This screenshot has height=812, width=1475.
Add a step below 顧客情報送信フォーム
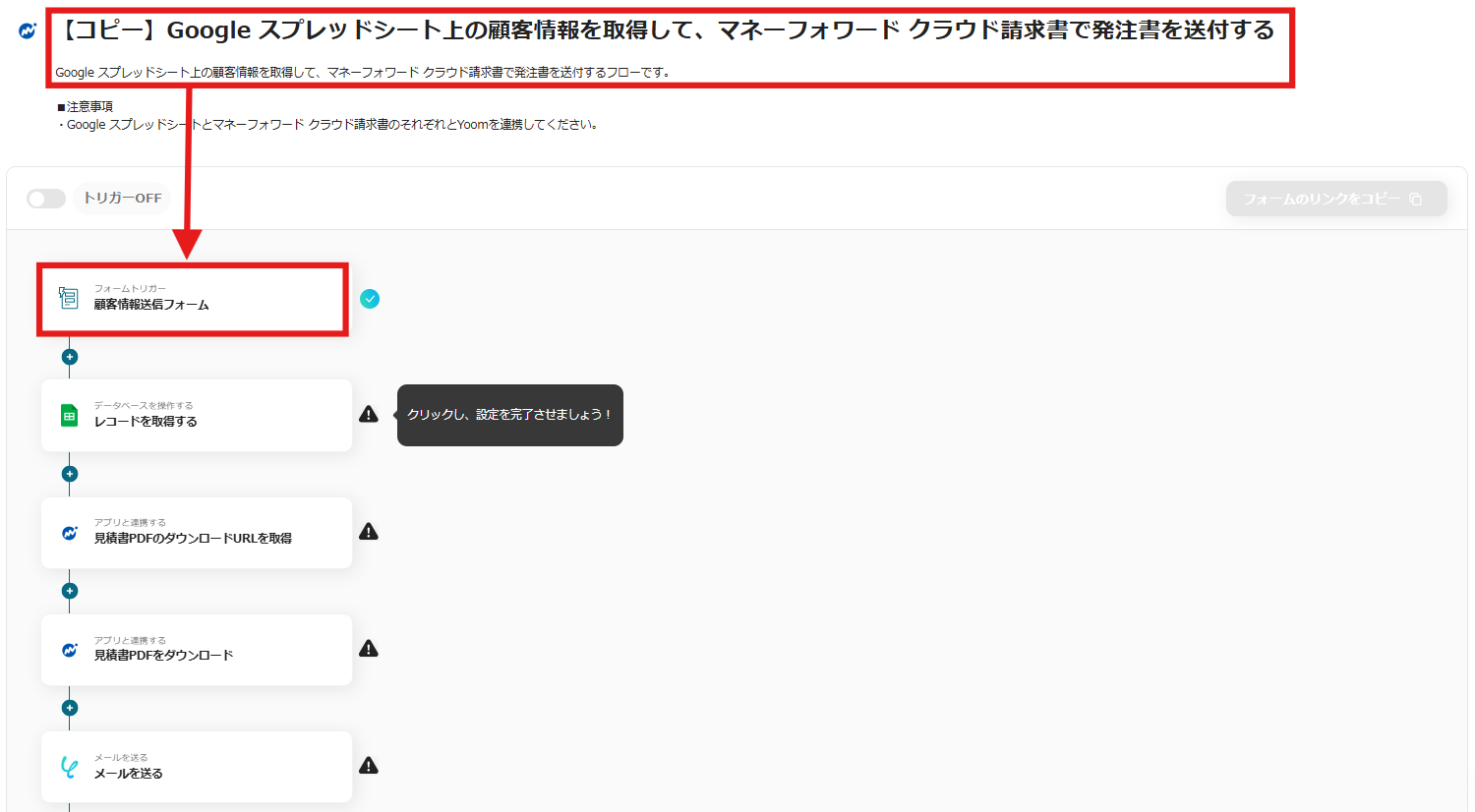click(x=70, y=357)
